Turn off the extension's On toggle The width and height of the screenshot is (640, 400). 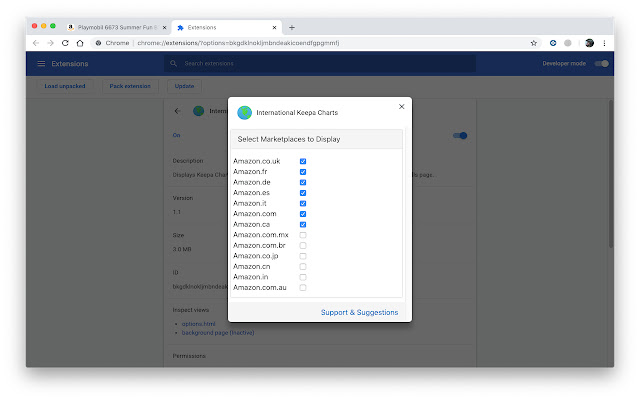tap(460, 135)
